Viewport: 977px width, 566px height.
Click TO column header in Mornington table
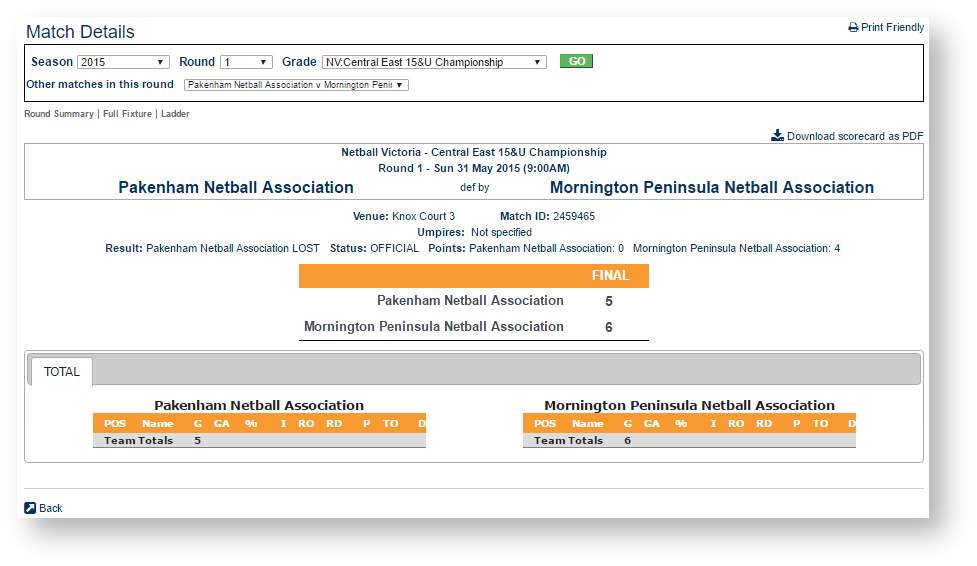click(821, 423)
